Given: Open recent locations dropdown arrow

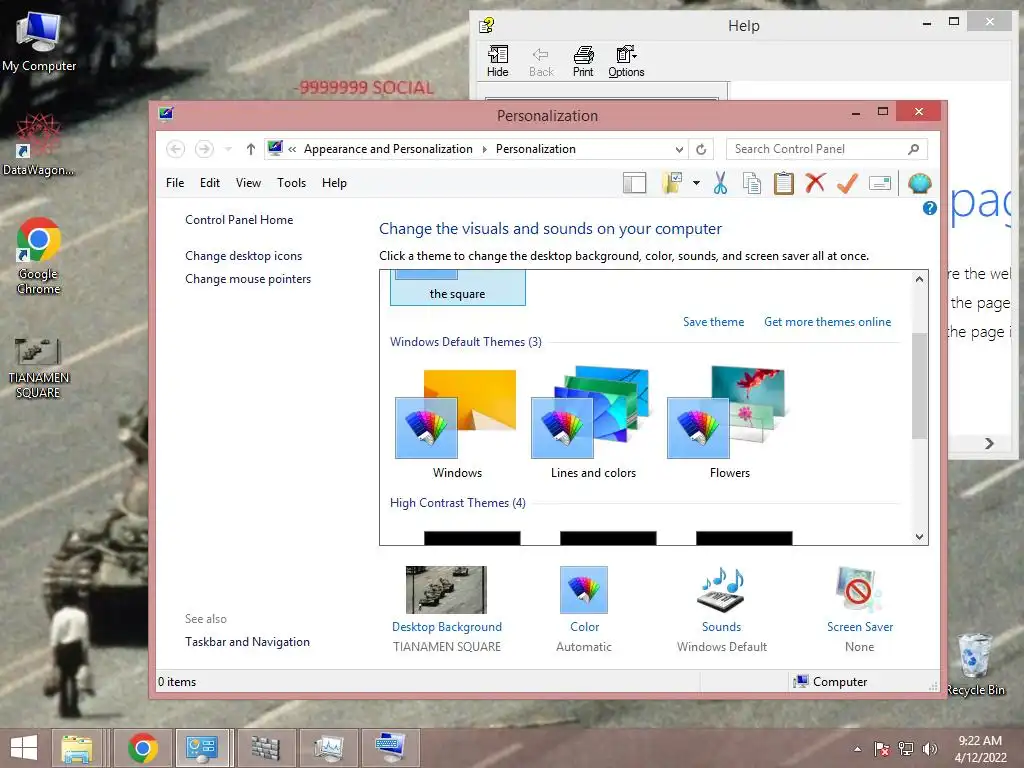Looking at the screenshot, I should [x=228, y=149].
